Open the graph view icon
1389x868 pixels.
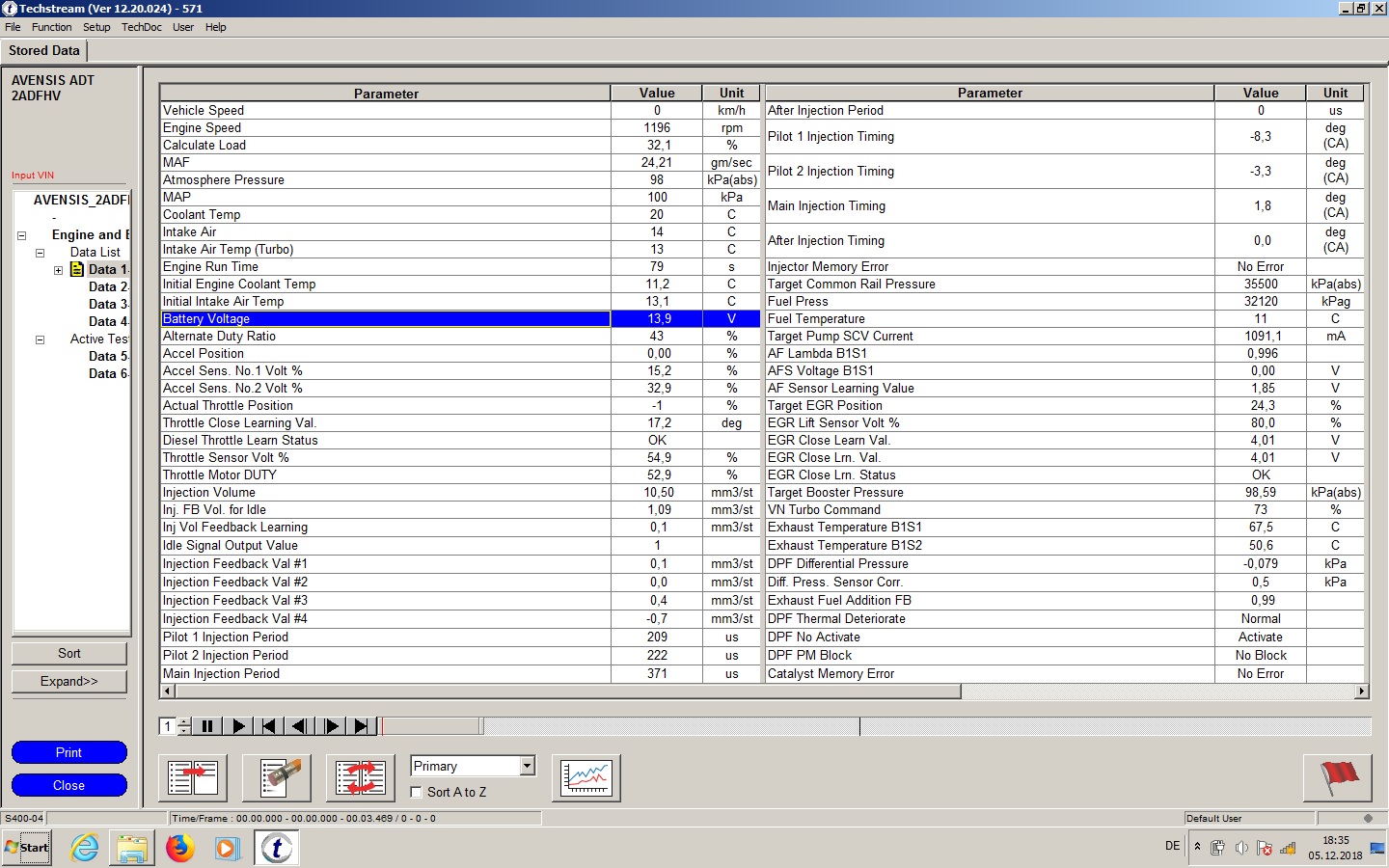tap(586, 777)
